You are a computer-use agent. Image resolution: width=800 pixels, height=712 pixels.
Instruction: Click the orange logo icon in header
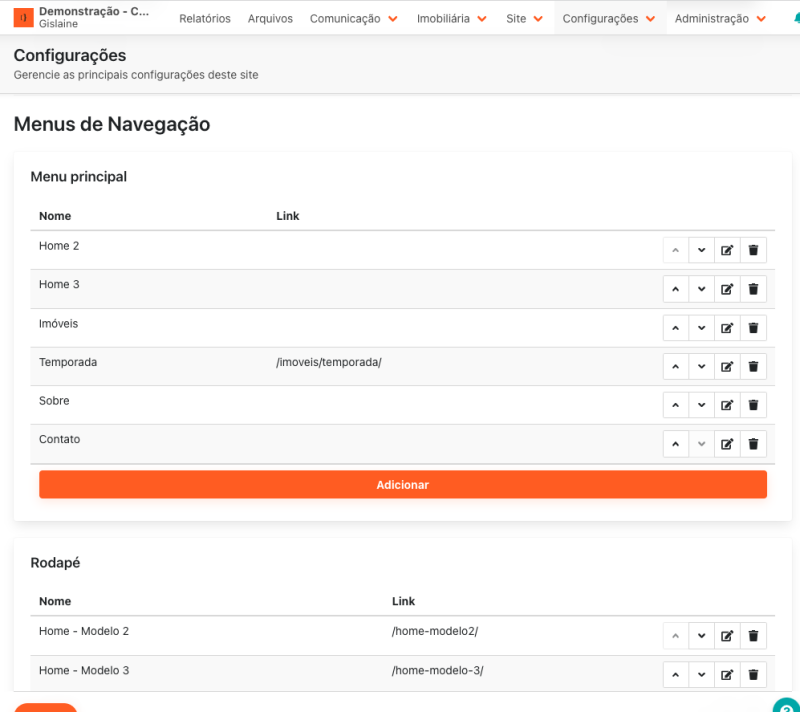click(23, 18)
